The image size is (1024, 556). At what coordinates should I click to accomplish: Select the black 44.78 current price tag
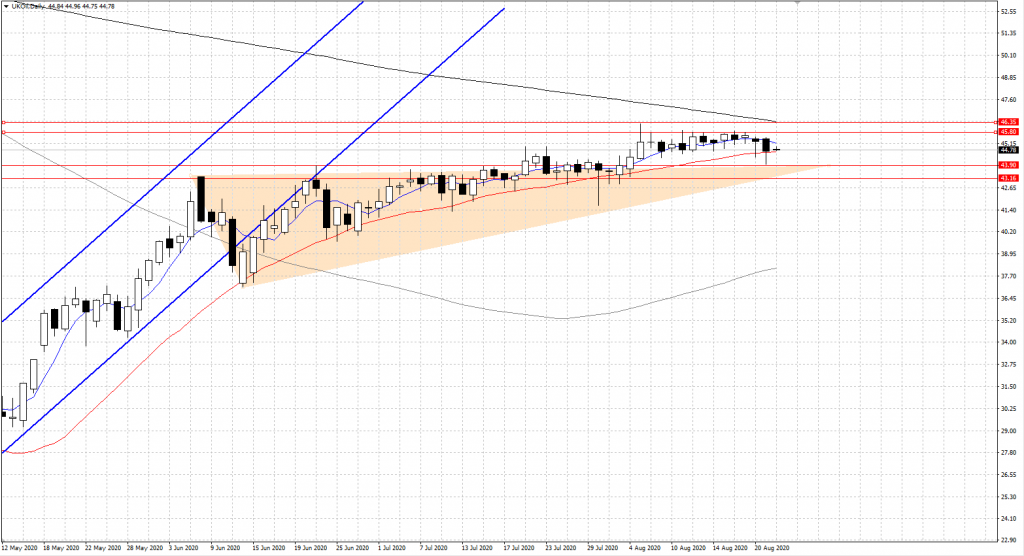coord(1007,150)
